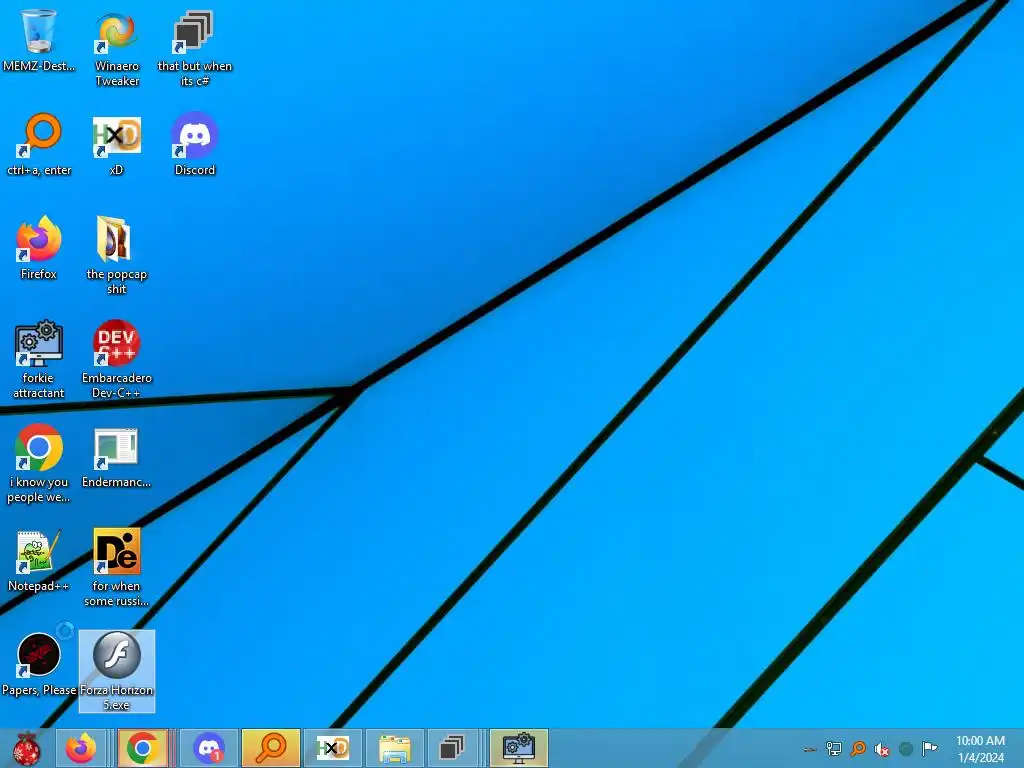Click the network icon in the system tray
The image size is (1024, 768).
point(833,749)
